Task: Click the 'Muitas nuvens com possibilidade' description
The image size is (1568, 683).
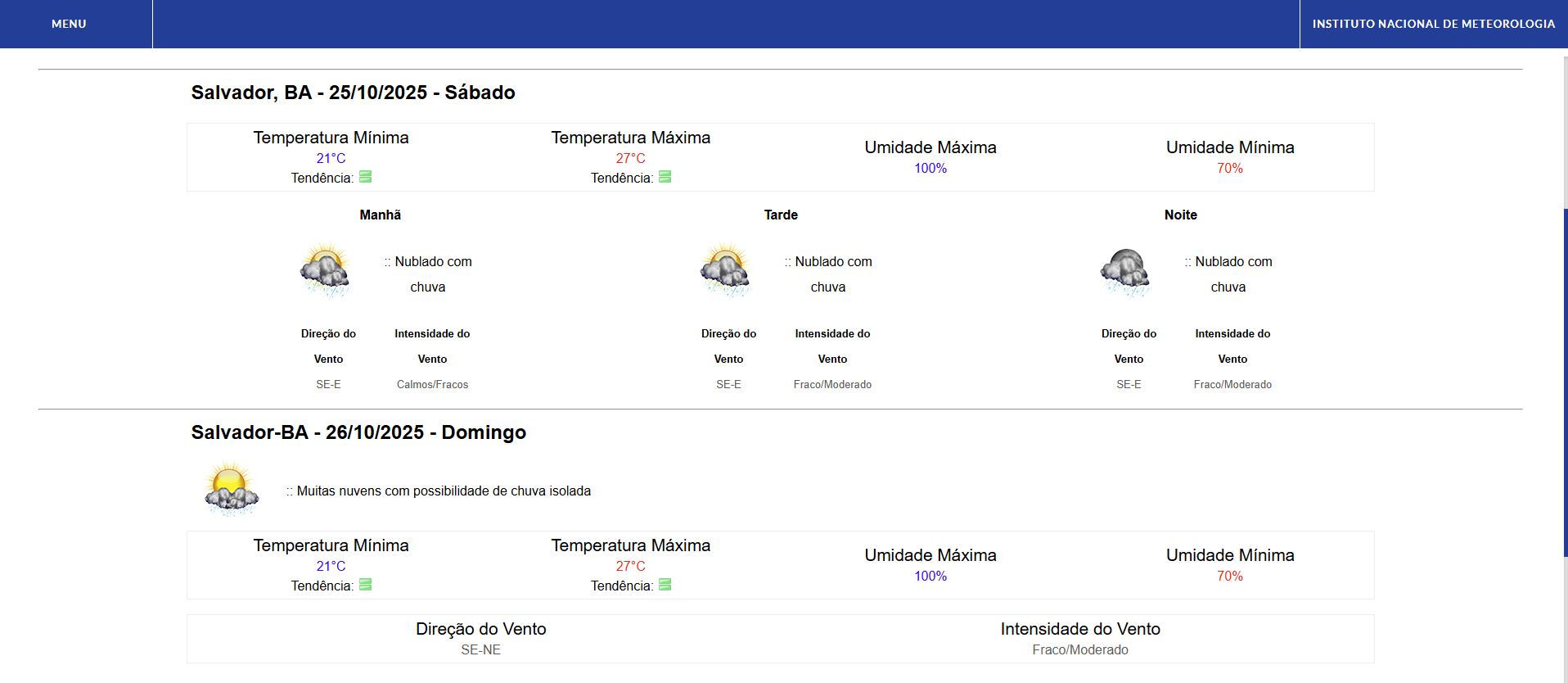Action: point(443,491)
